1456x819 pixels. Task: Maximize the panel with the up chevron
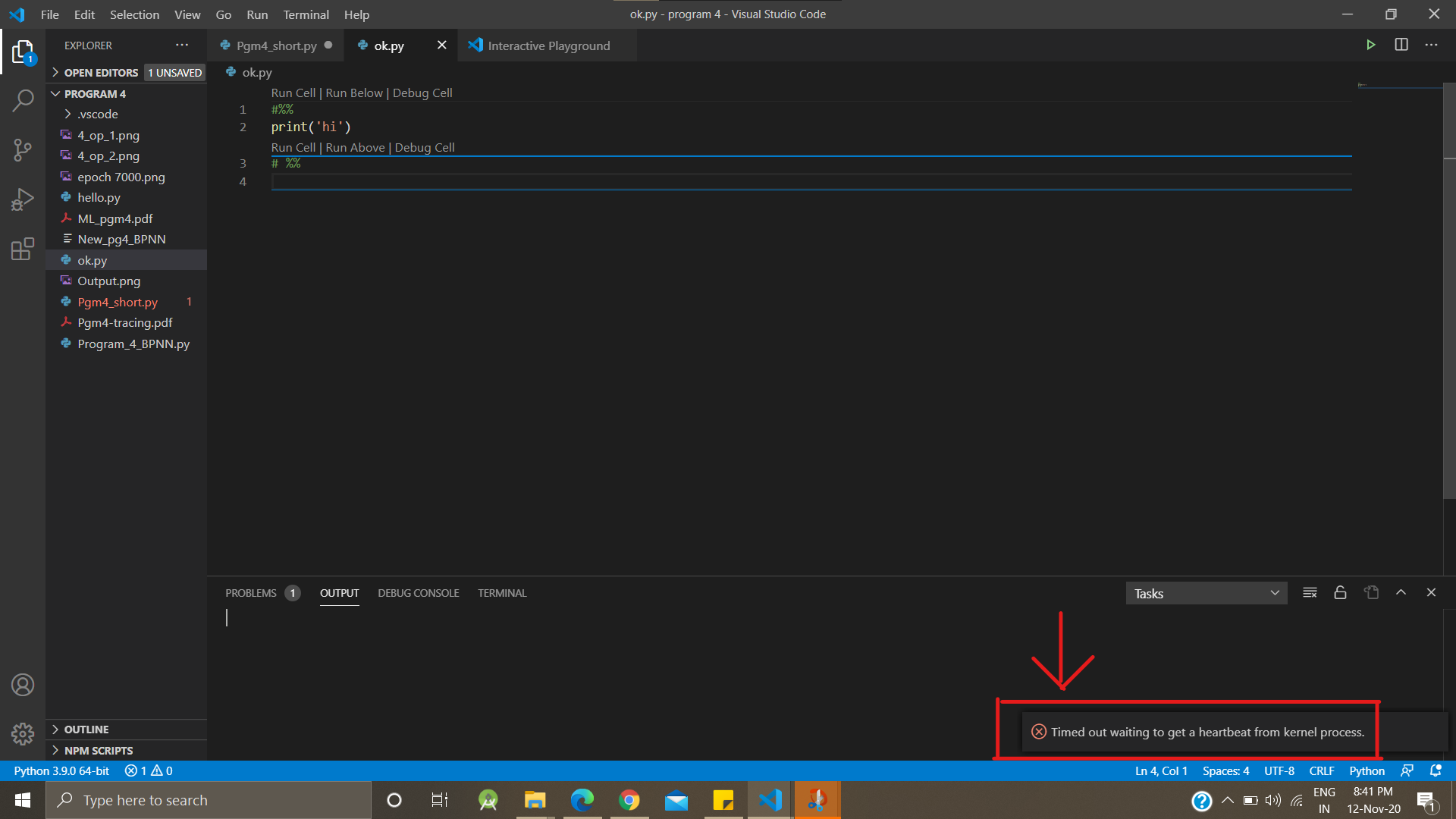coord(1401,593)
